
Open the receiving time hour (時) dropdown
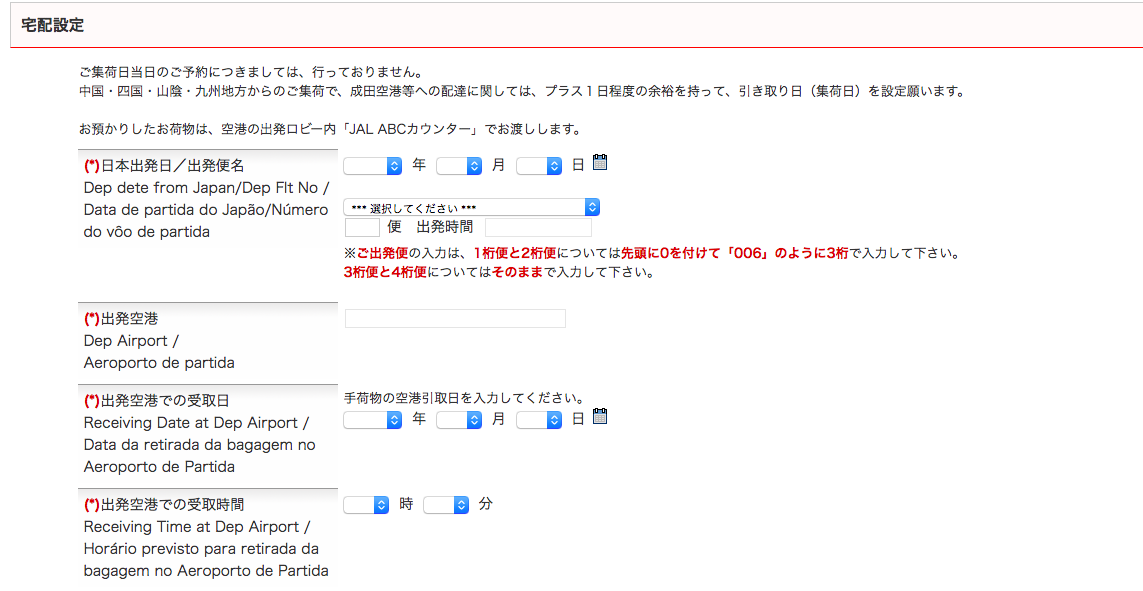point(366,506)
